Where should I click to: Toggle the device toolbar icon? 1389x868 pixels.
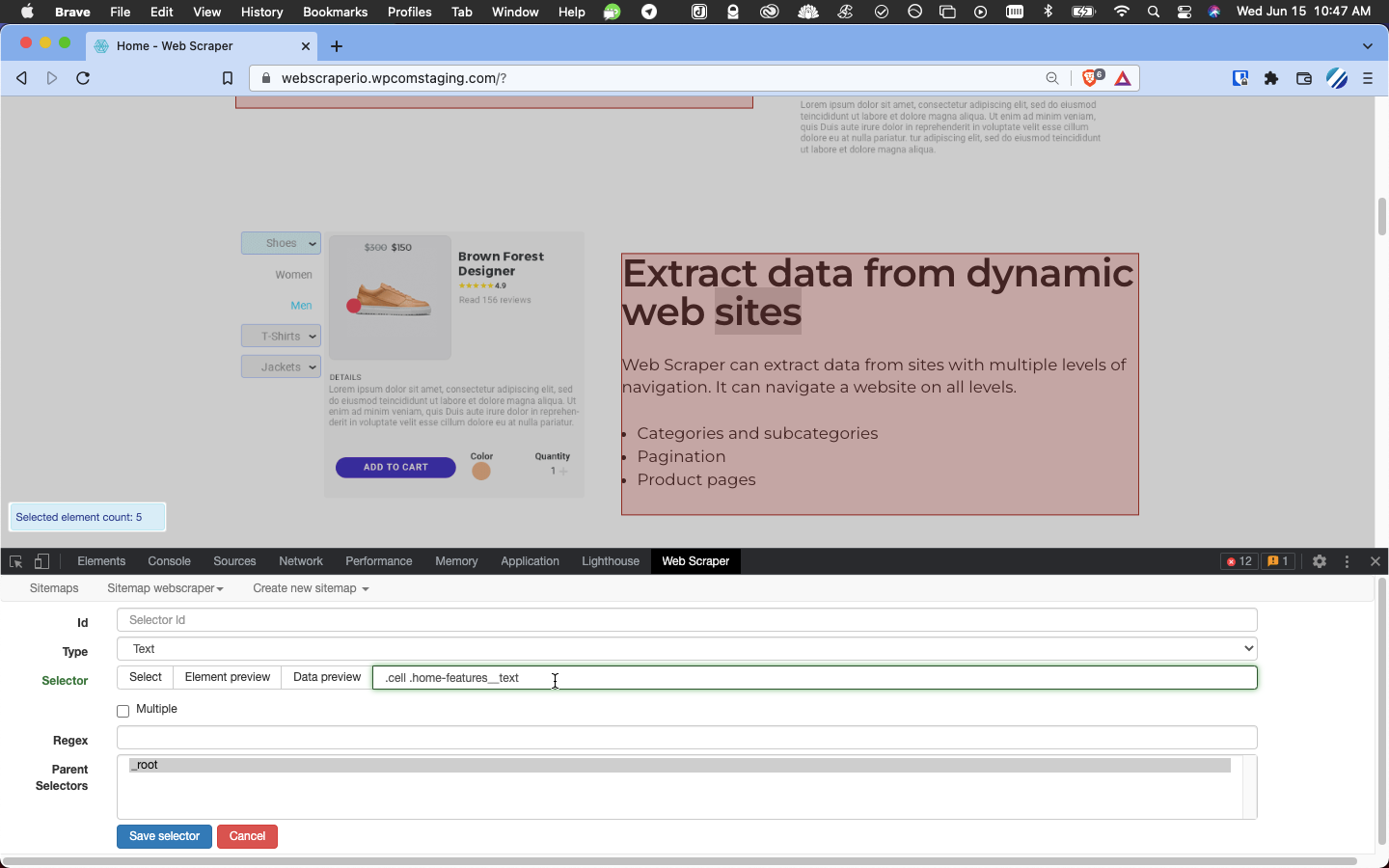(42, 561)
